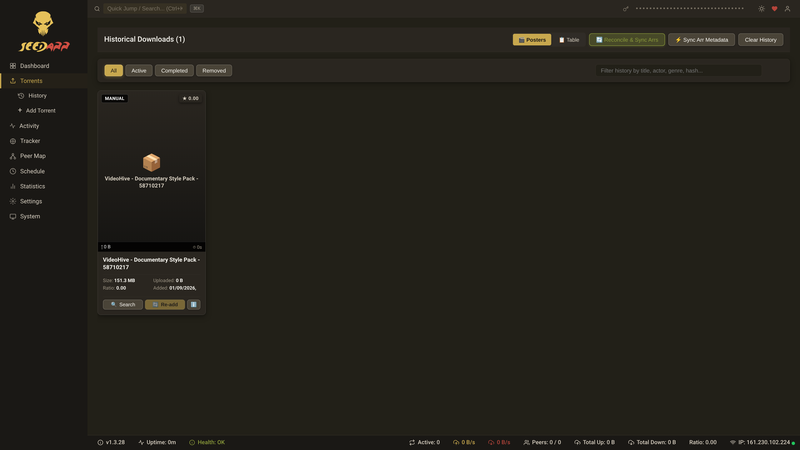
Task: Click the magnifier icon in top bar
Action: pyautogui.click(x=97, y=9)
